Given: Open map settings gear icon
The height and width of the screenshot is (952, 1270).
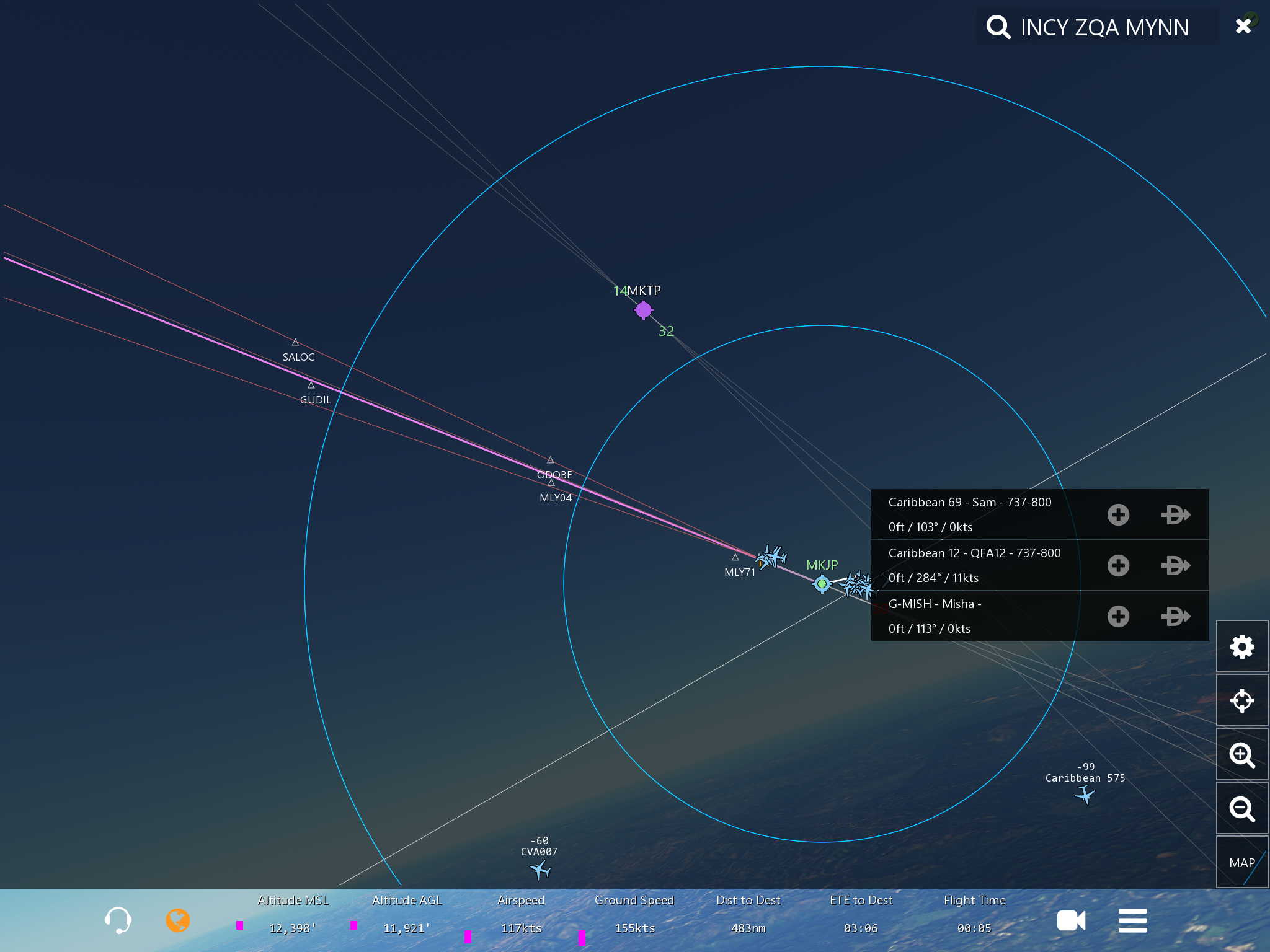Looking at the screenshot, I should (1242, 647).
